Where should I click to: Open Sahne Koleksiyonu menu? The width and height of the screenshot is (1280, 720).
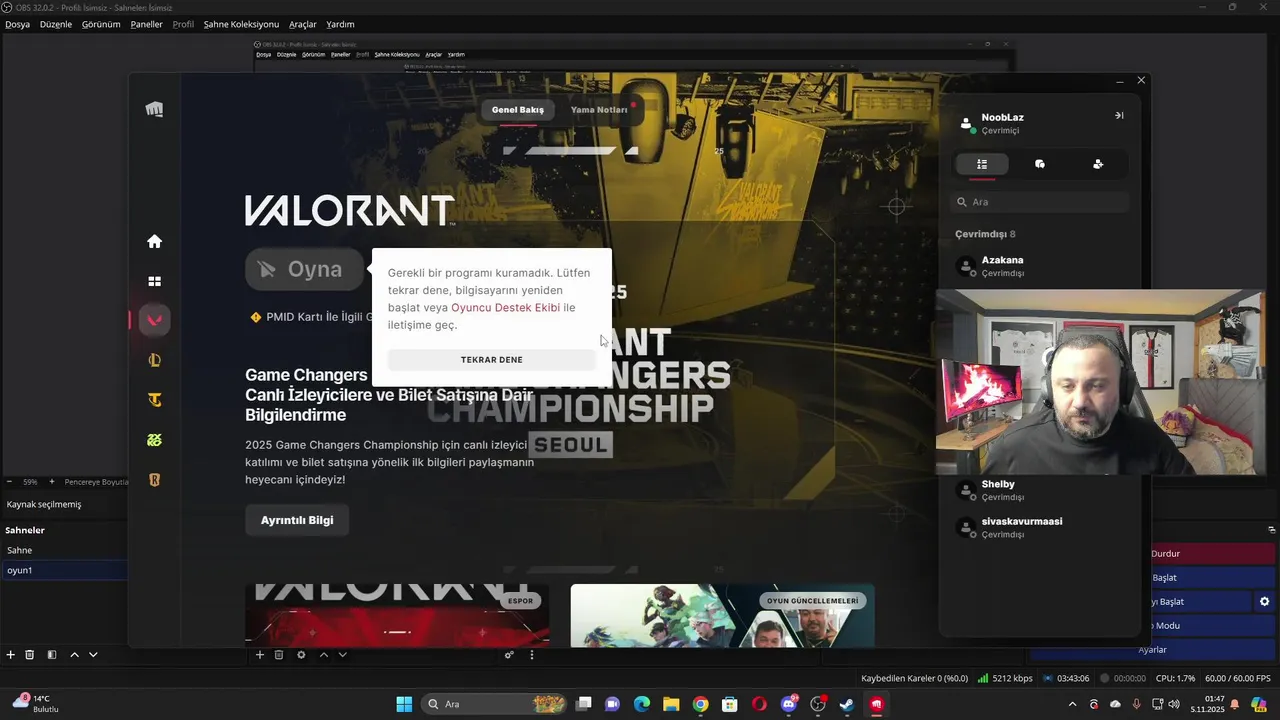pyautogui.click(x=241, y=24)
